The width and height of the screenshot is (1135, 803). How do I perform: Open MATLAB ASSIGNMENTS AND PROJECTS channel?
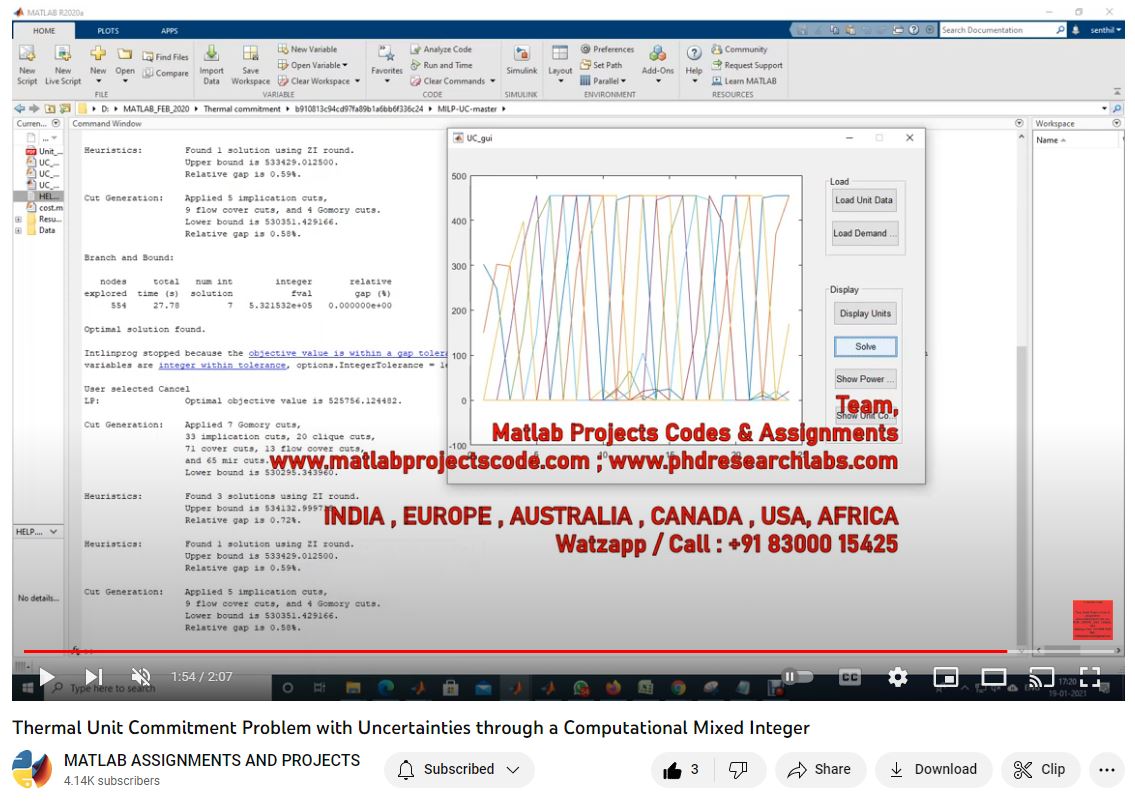212,760
